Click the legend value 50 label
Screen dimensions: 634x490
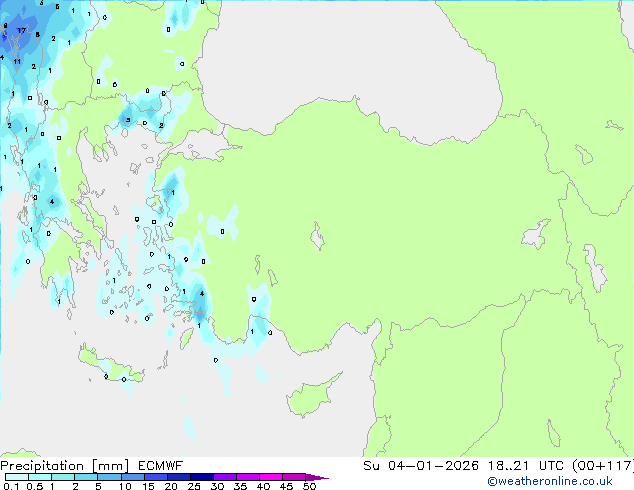click(x=310, y=487)
